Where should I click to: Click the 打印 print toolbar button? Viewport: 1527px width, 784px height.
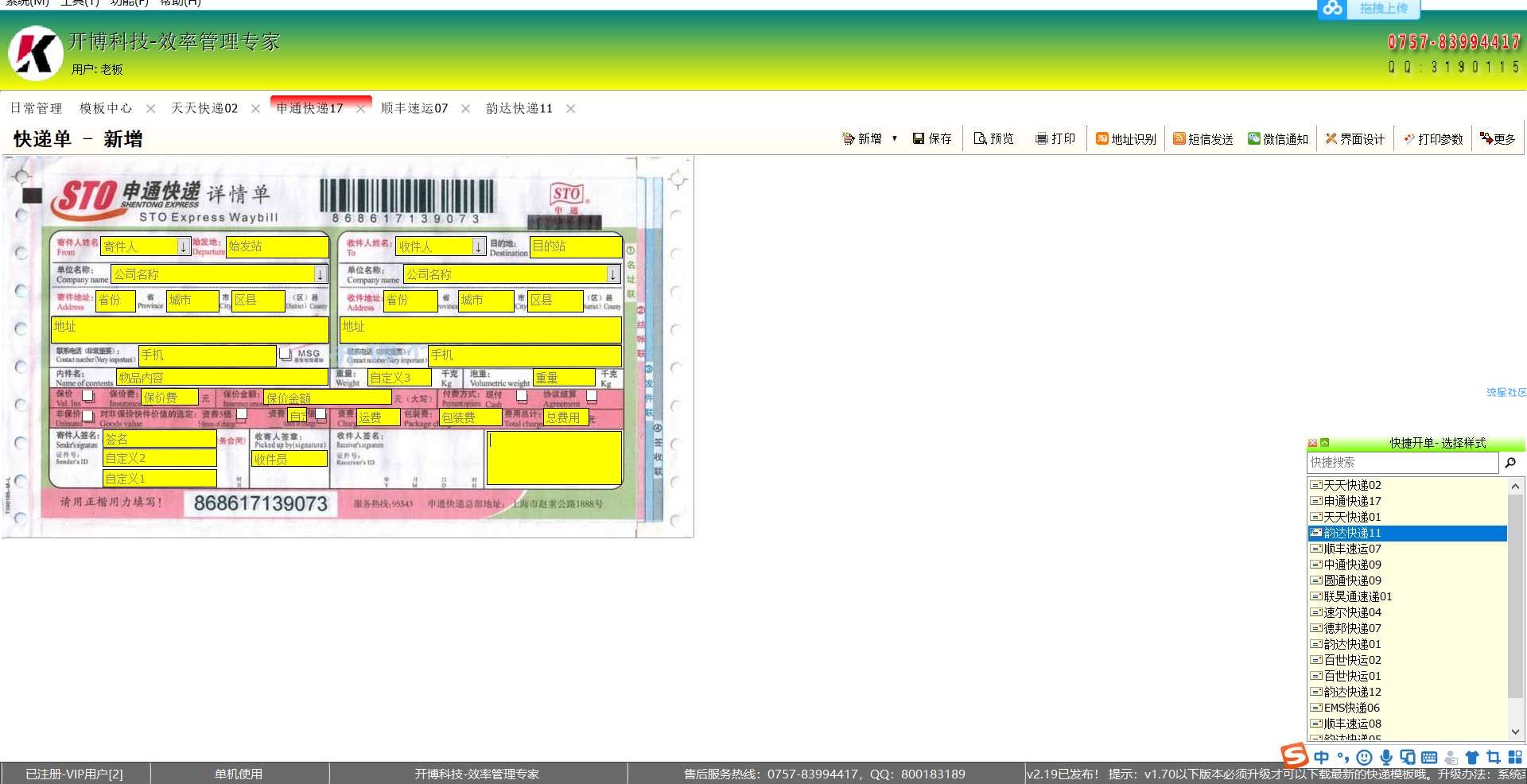tap(1055, 138)
